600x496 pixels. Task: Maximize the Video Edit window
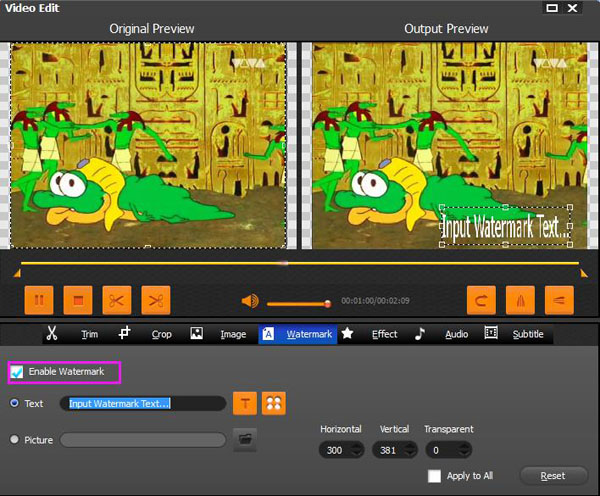pyautogui.click(x=552, y=8)
